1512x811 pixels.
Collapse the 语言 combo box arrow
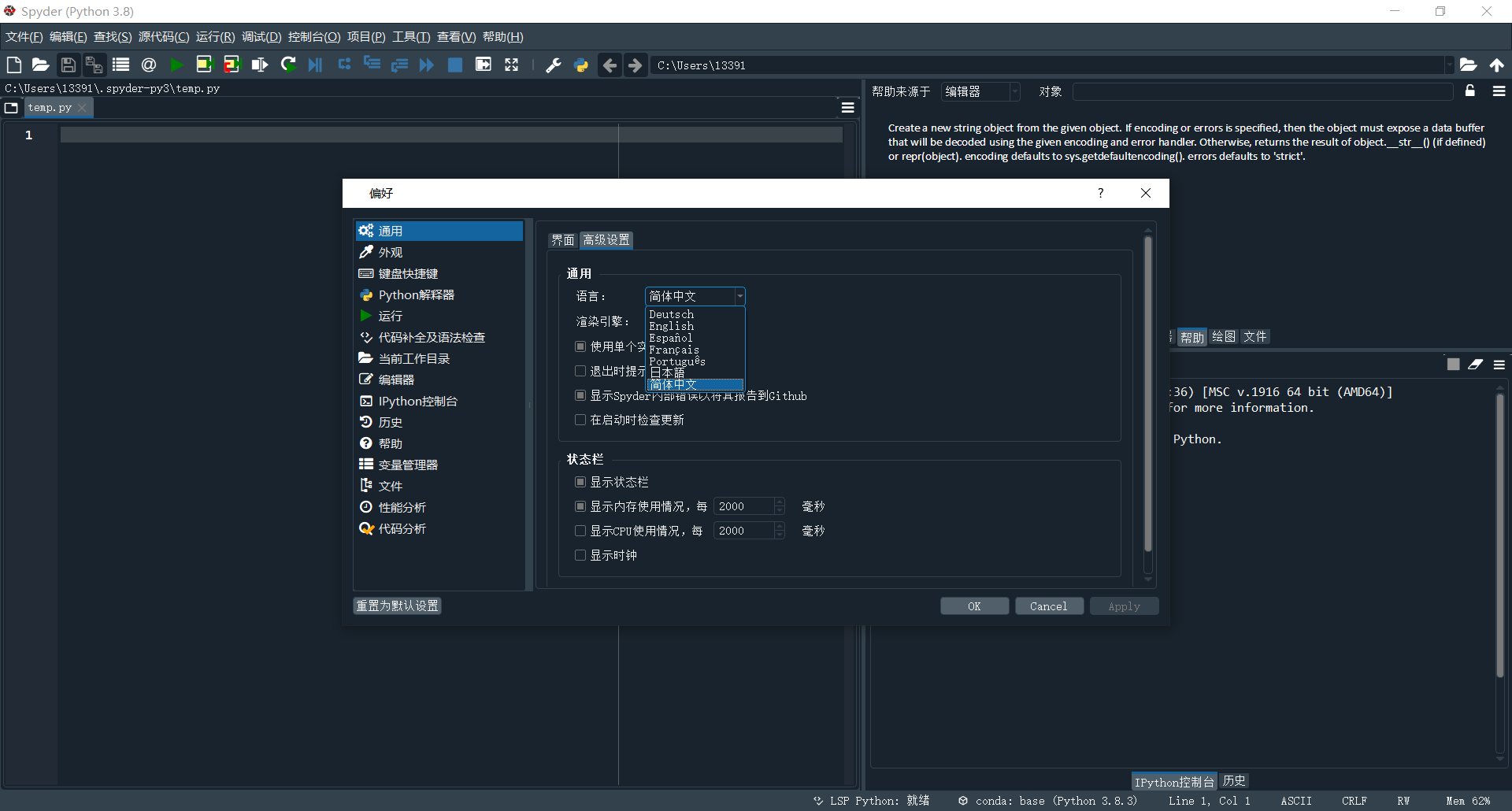(739, 296)
